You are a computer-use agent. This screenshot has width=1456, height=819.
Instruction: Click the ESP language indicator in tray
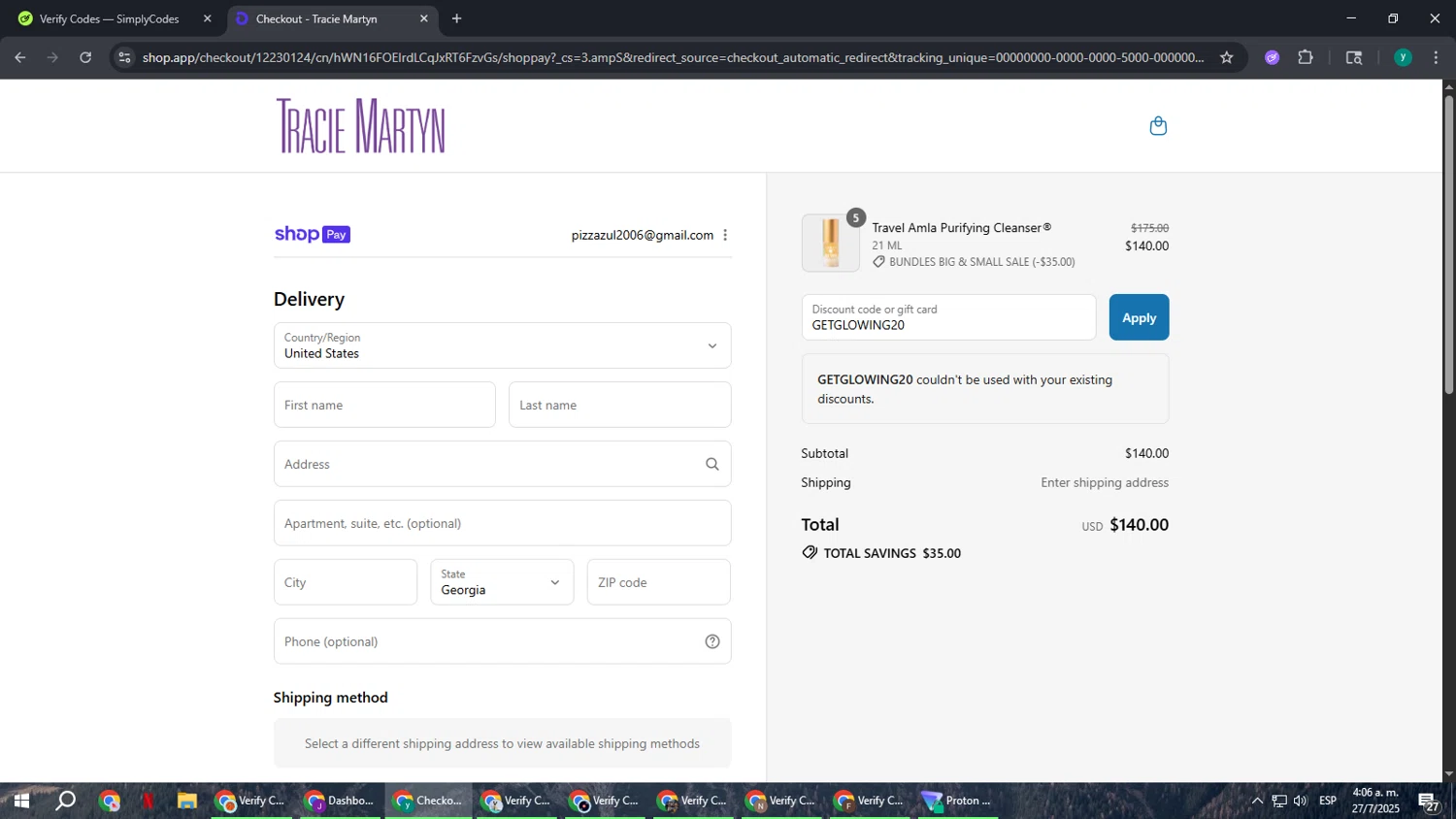[x=1328, y=801]
